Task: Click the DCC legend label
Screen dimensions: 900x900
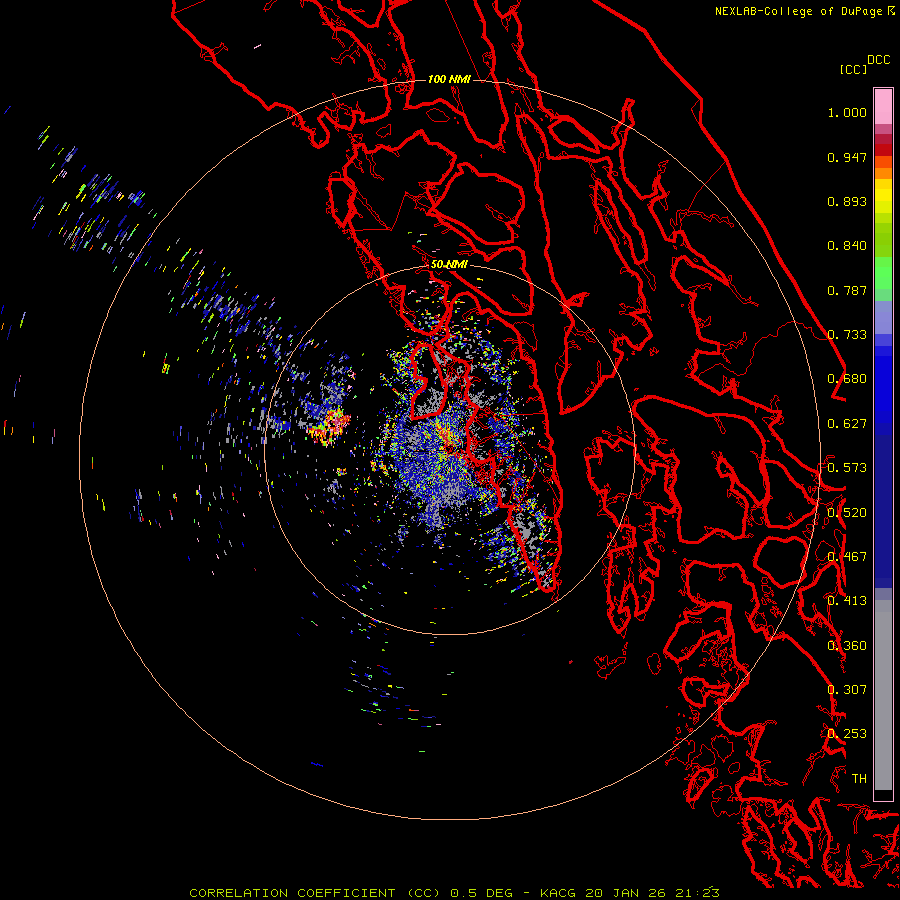Action: pos(879,60)
